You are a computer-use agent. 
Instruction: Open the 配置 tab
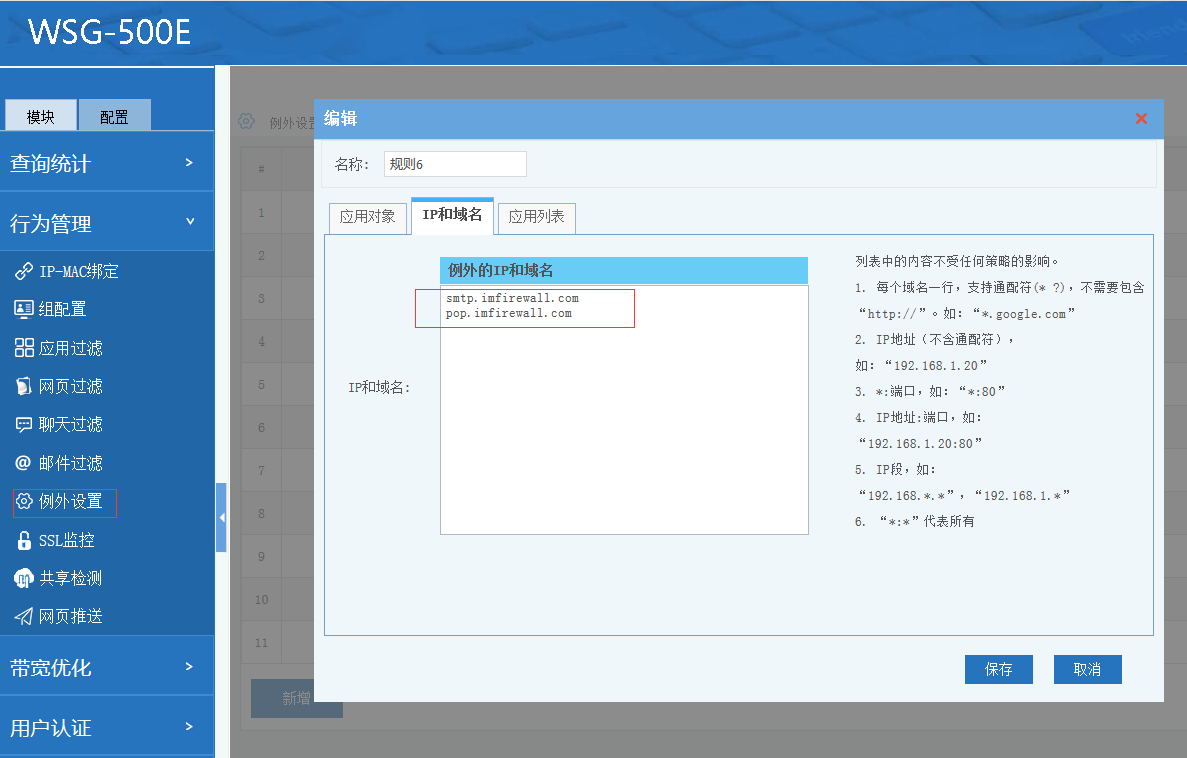tap(114, 116)
